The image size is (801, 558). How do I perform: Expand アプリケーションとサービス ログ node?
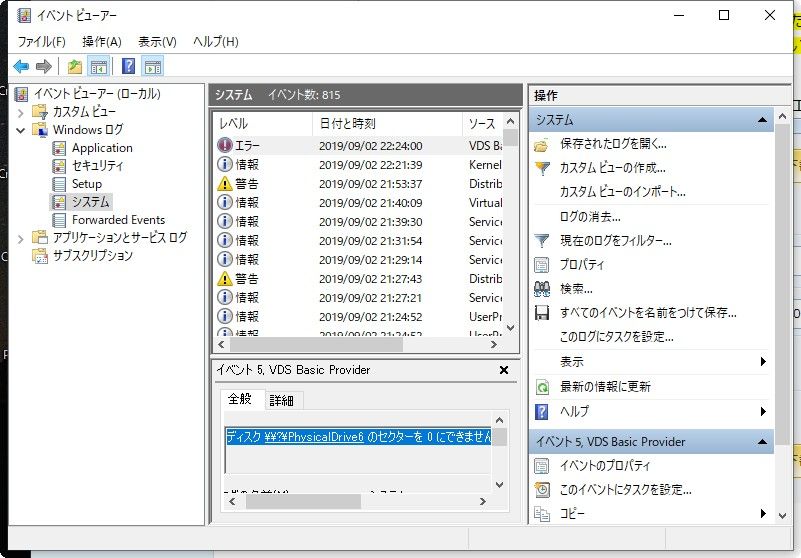coord(20,238)
